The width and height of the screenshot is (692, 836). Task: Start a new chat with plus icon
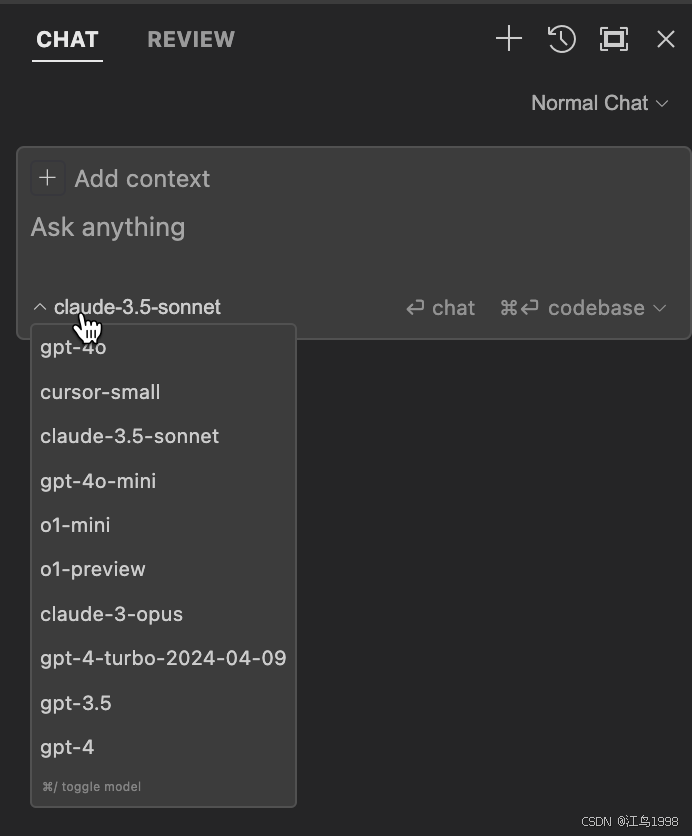[509, 39]
